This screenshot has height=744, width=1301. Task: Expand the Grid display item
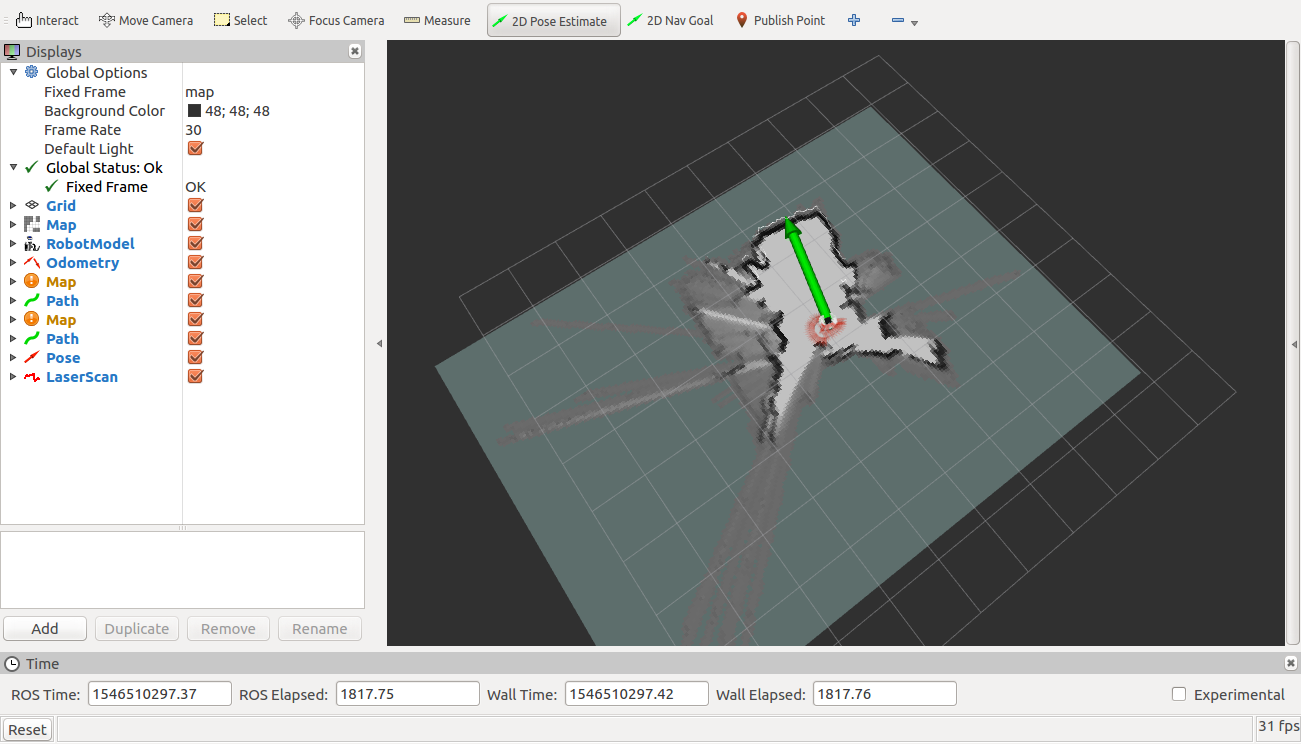pyautogui.click(x=13, y=206)
